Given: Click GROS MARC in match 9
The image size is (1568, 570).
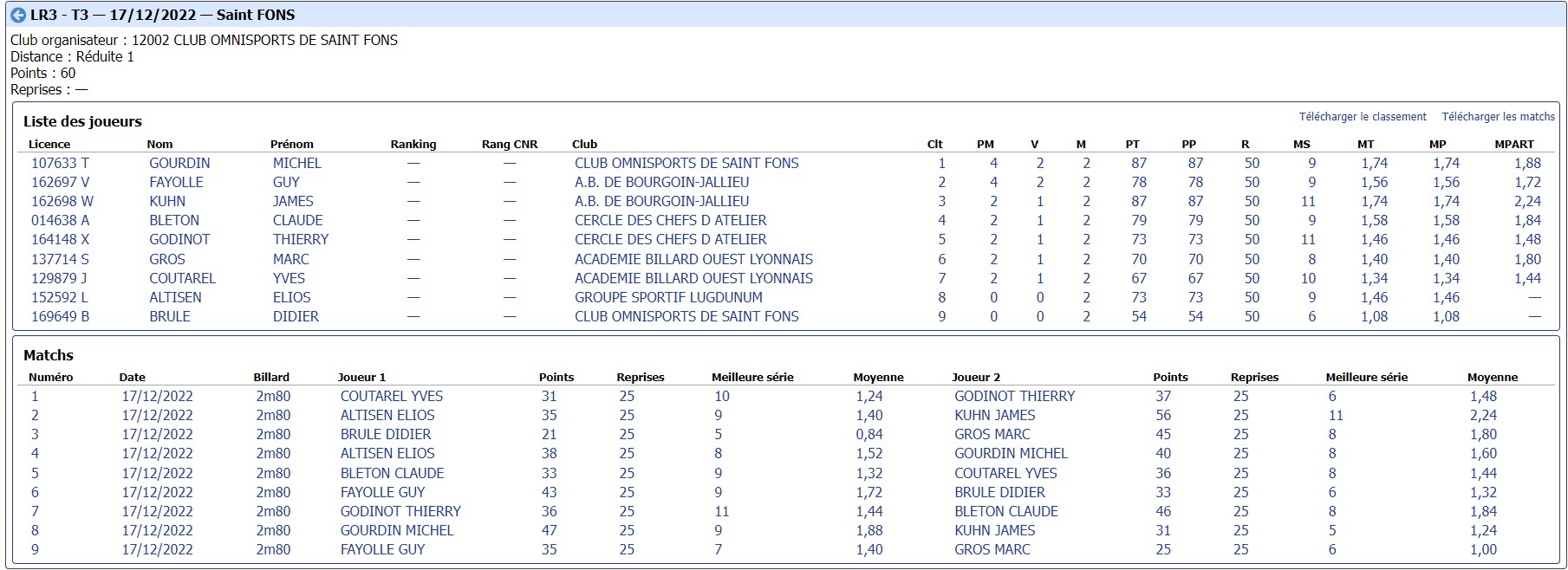Looking at the screenshot, I should (992, 549).
